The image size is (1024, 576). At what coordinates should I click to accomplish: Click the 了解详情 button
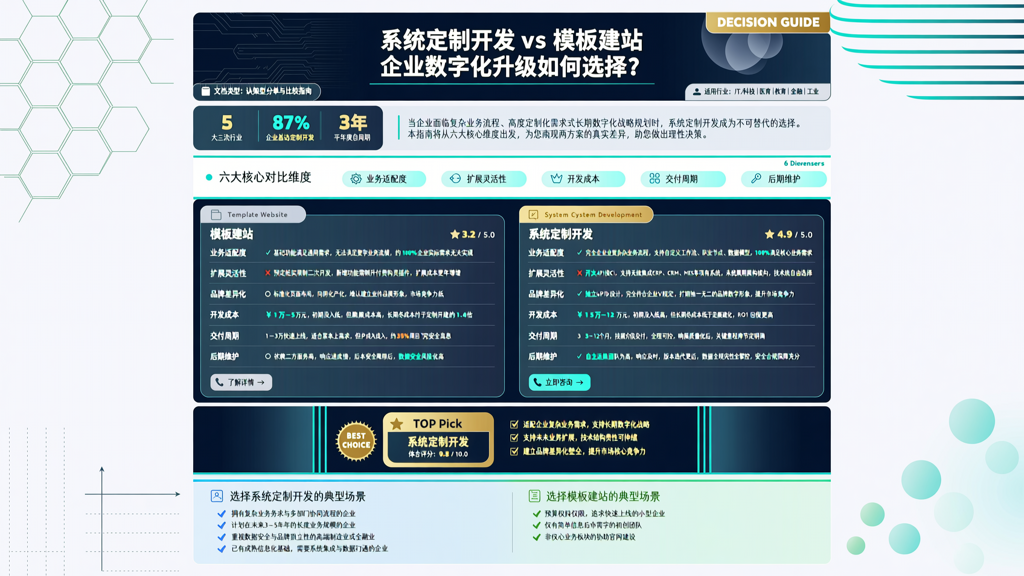241,382
